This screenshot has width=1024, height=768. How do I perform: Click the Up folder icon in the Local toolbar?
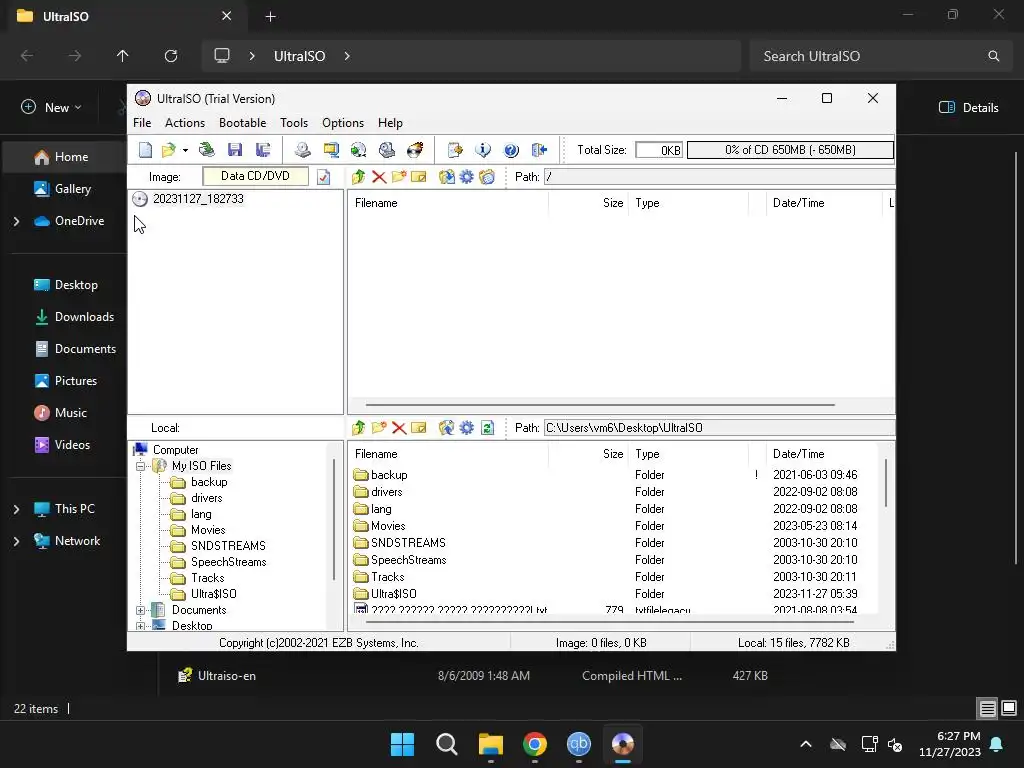[359, 428]
